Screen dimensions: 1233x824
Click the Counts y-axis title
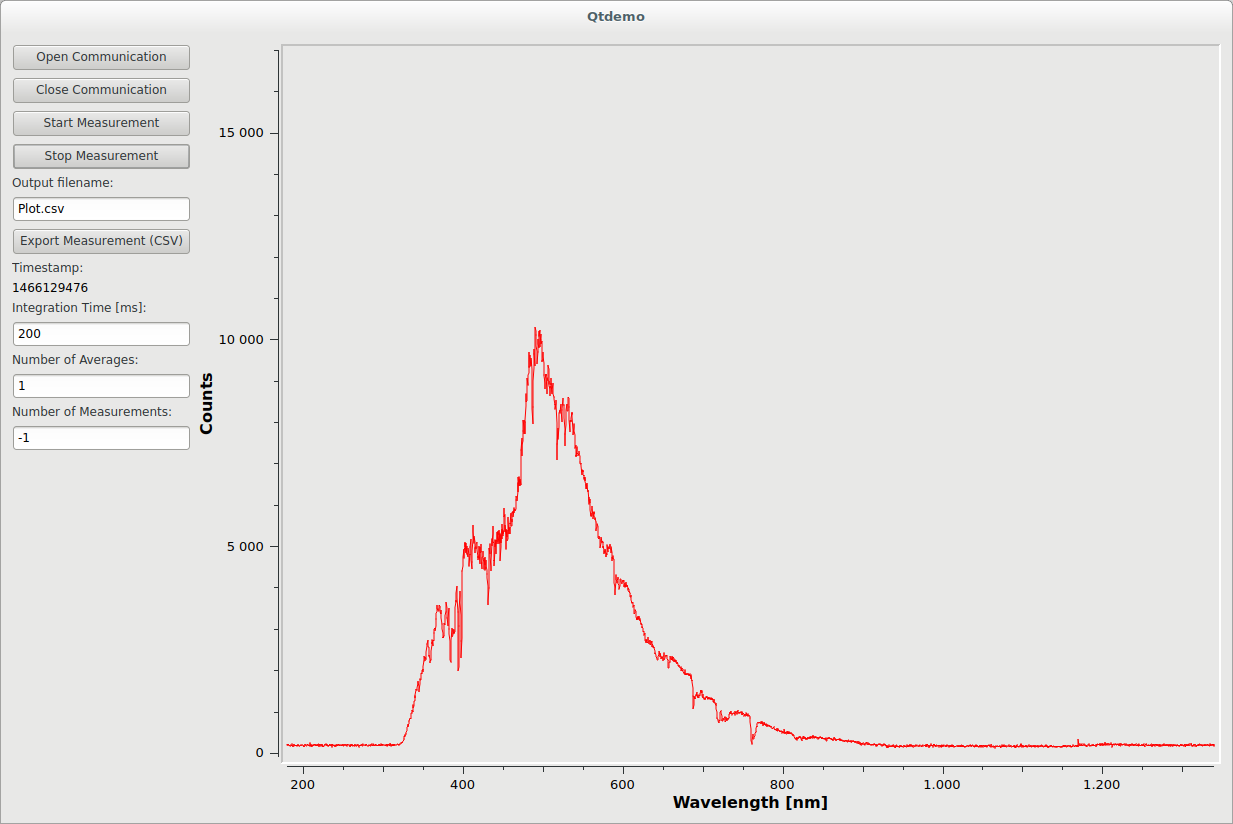point(207,403)
